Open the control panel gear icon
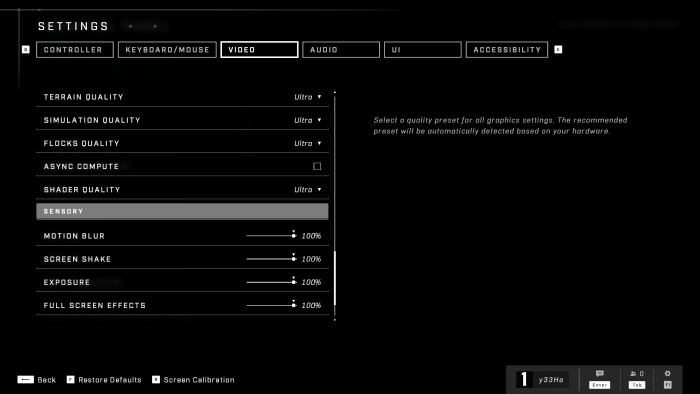The height and width of the screenshot is (394, 700). 667,373
